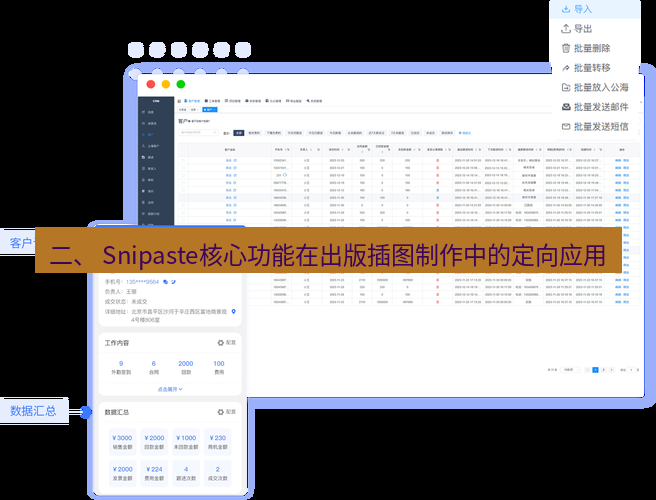Select 批量发送短信 menu entry

point(595,126)
